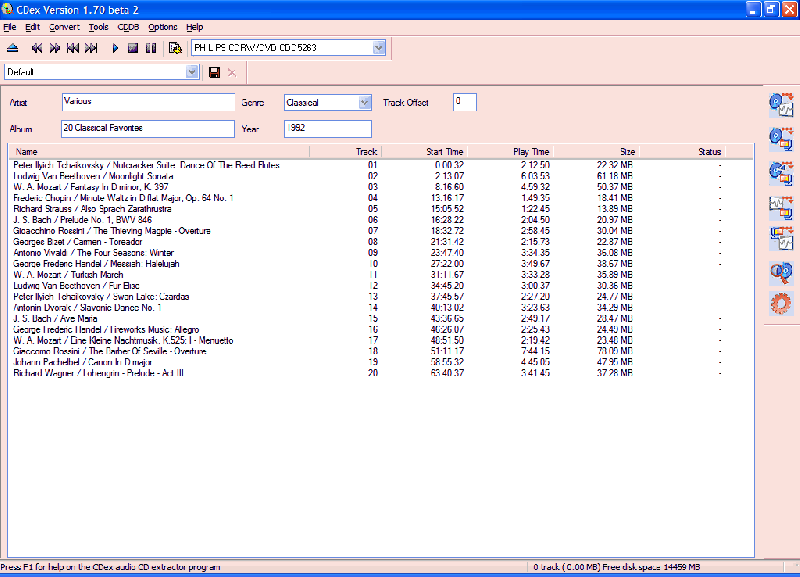Click the Pause playback button
This screenshot has height=577, width=800.
coord(151,47)
